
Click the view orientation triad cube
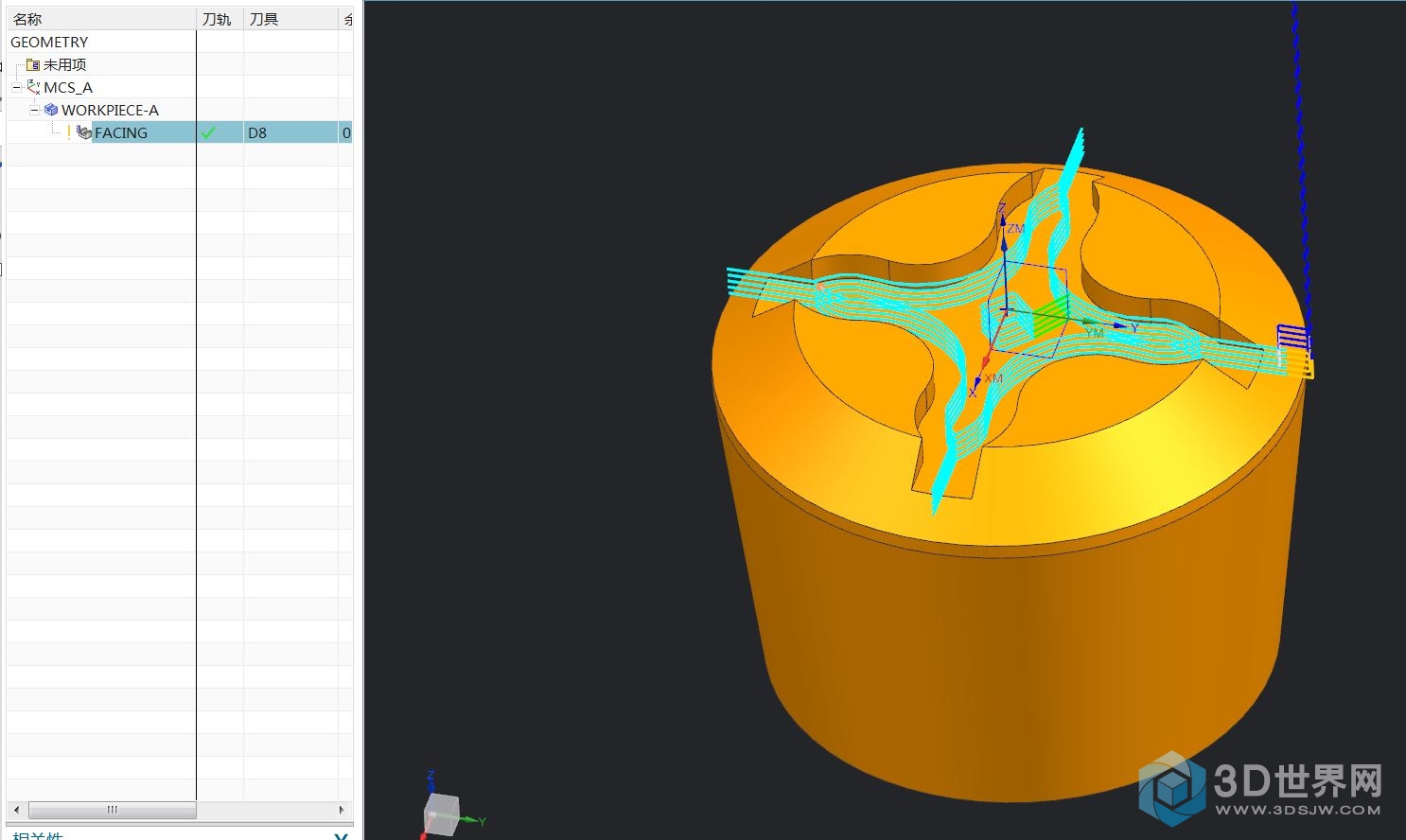coord(441,814)
